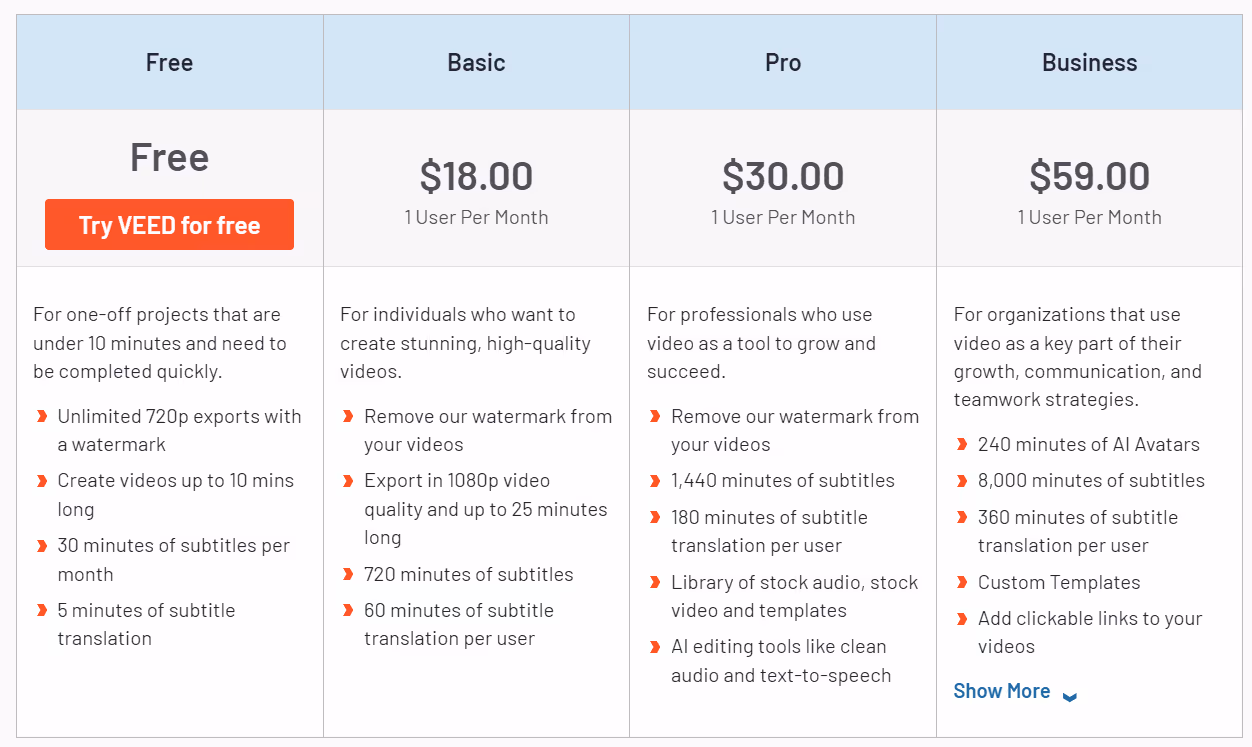
Task: Click the bullet arrow beside 720 minutes of subtitles
Action: click(348, 575)
